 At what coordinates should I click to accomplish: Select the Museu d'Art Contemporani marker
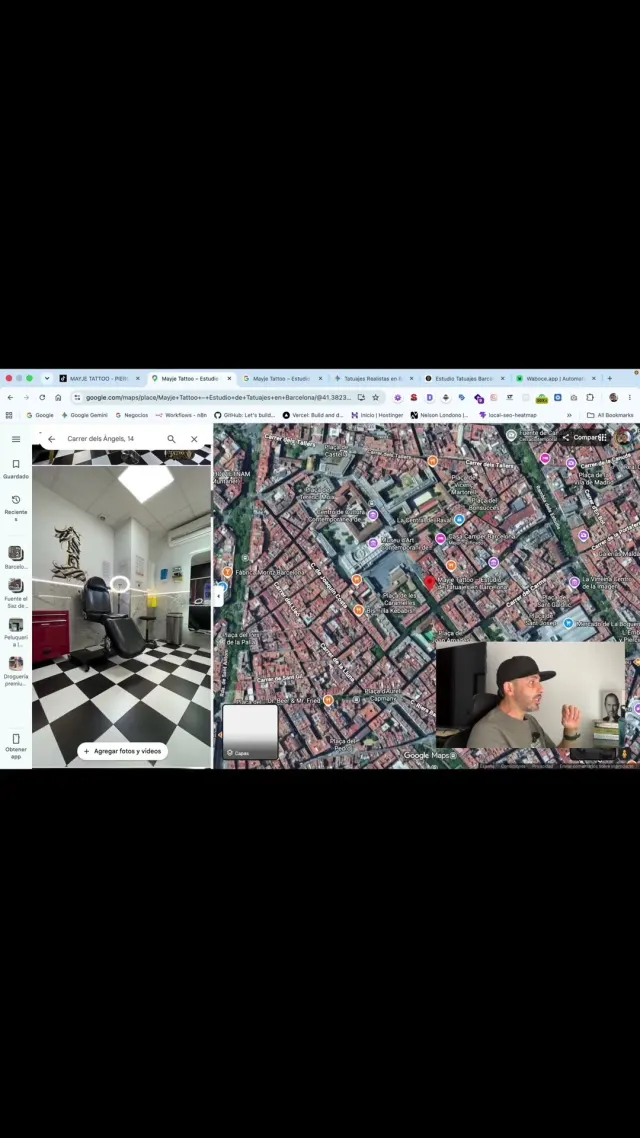coord(373,542)
